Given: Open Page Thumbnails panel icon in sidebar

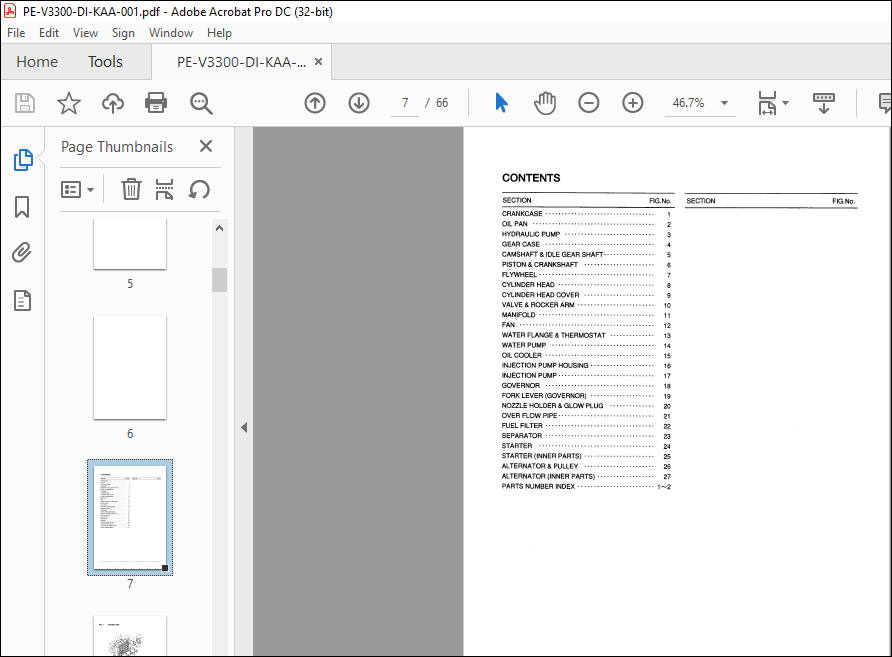Looking at the screenshot, I should click(23, 160).
